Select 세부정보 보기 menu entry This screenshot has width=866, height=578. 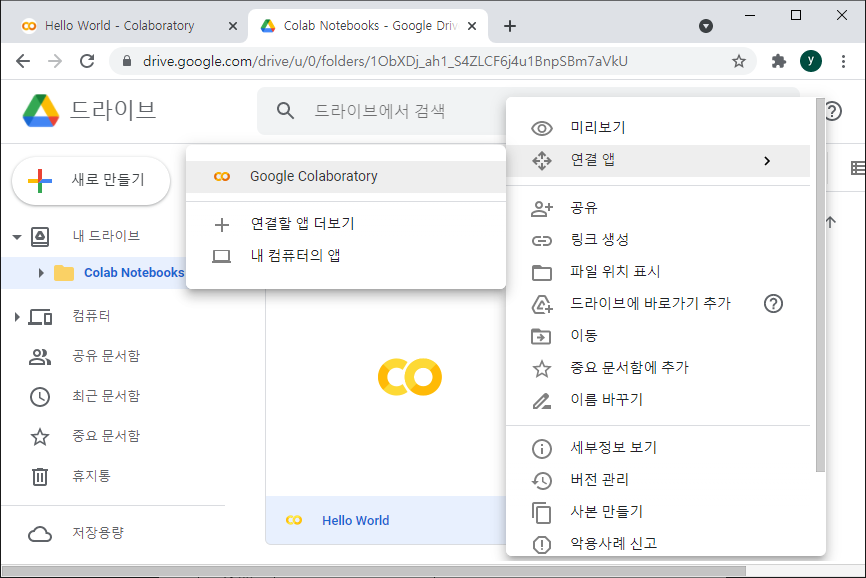[x=658, y=448]
